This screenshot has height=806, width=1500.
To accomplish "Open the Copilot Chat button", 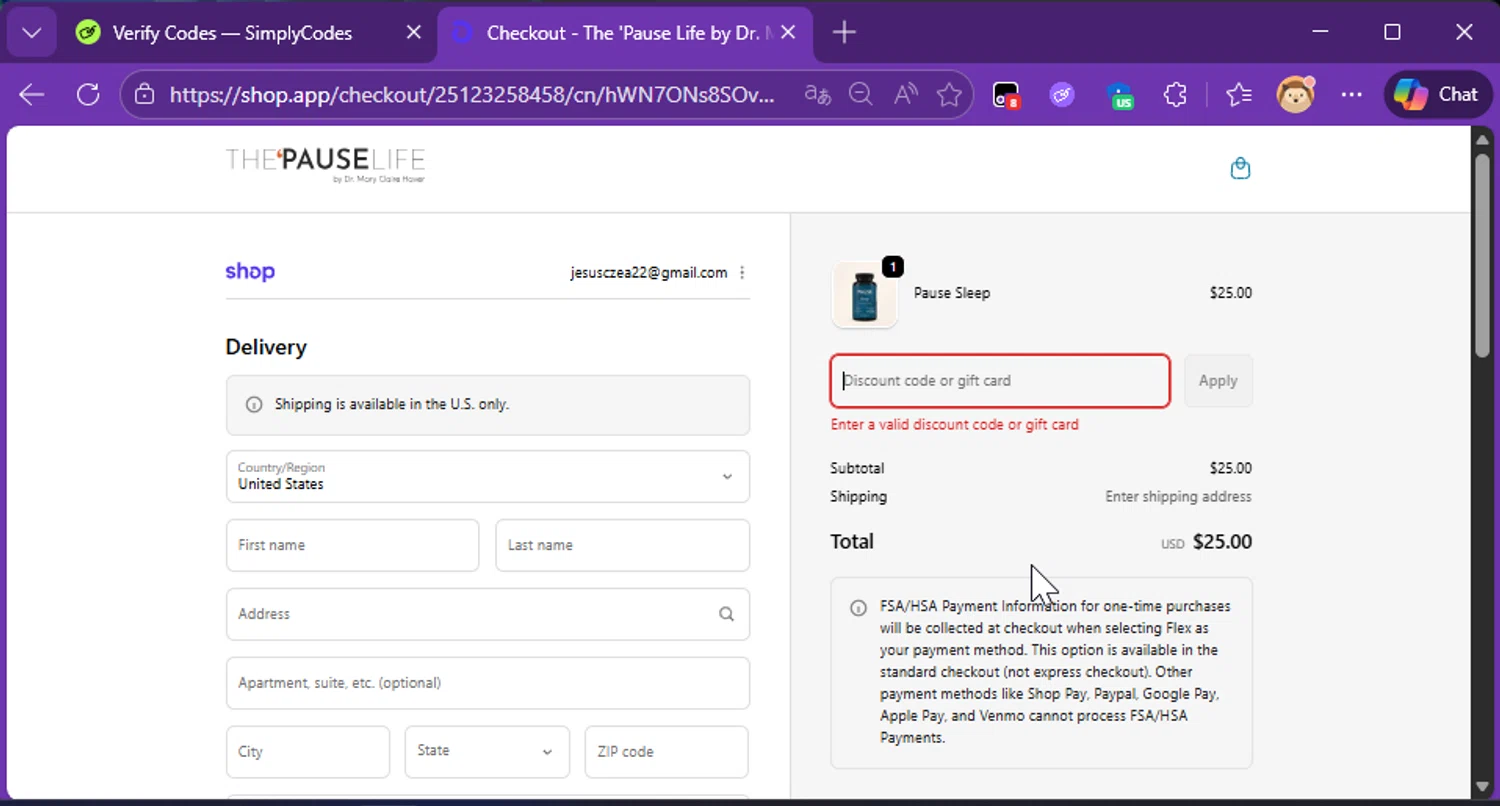I will [x=1437, y=95].
